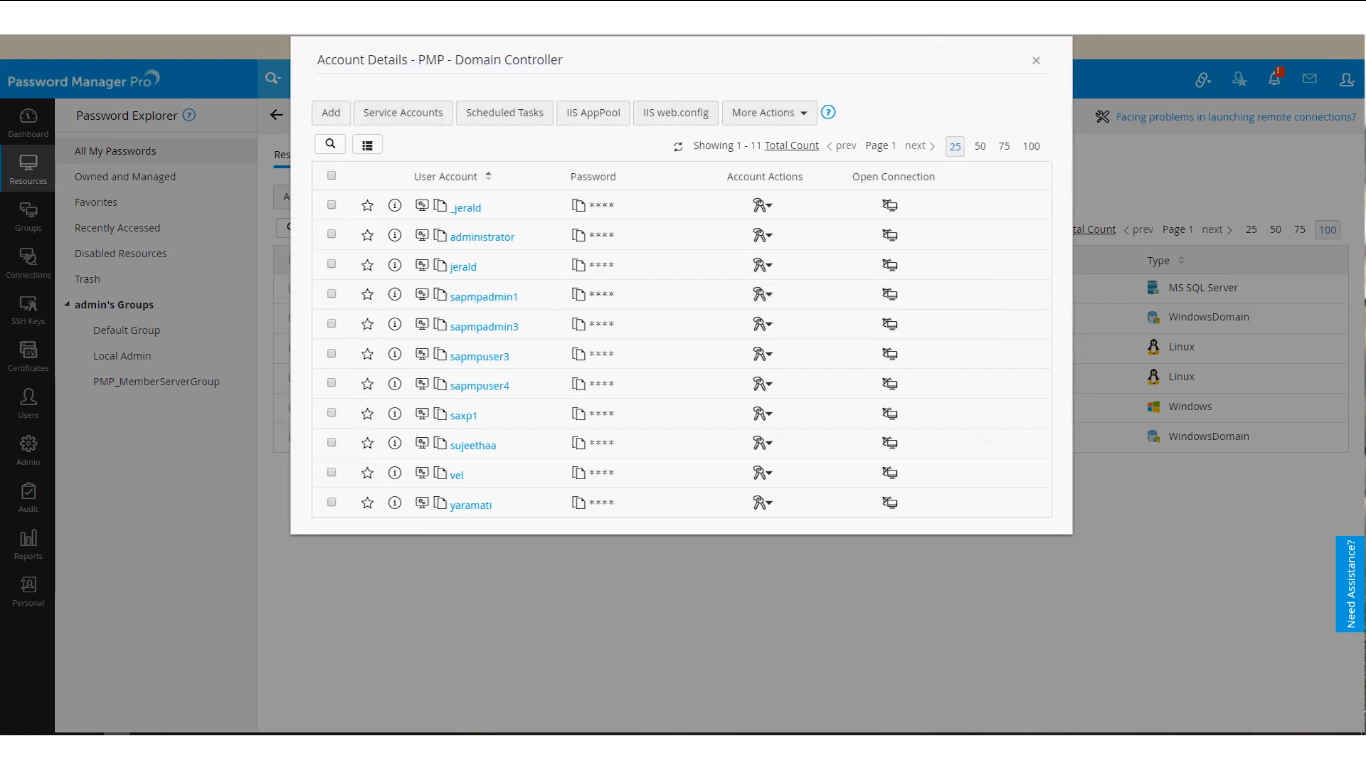Click Total Count link in dialog

[x=792, y=146]
